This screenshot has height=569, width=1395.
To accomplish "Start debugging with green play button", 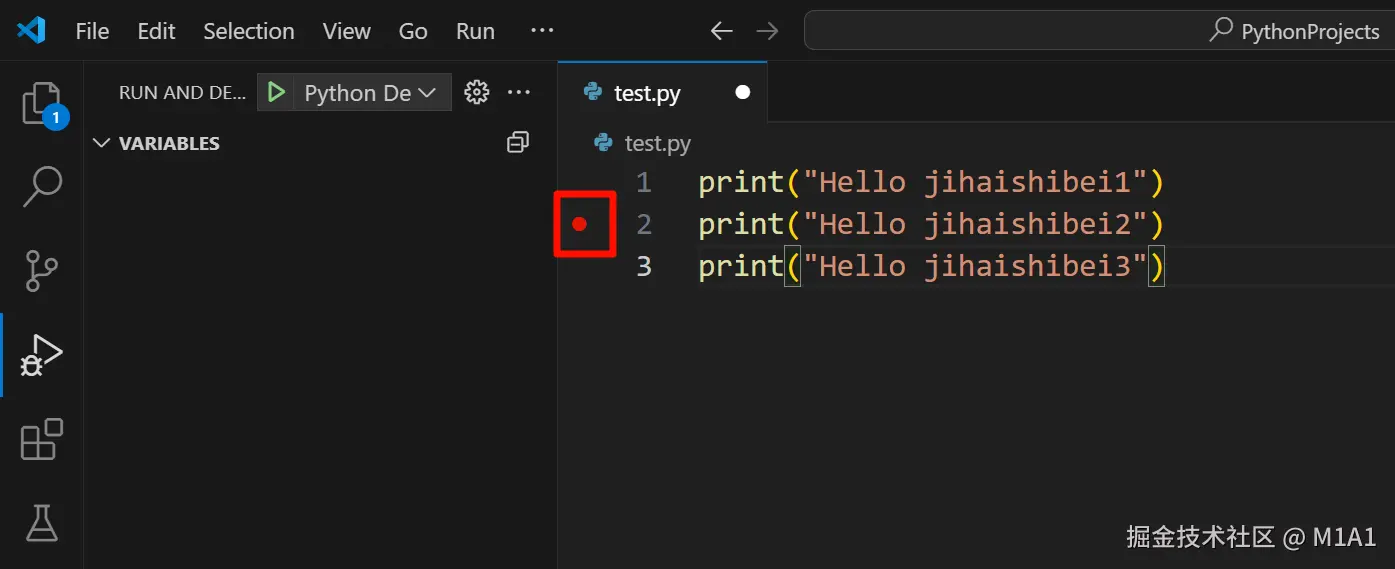I will tap(276, 92).
